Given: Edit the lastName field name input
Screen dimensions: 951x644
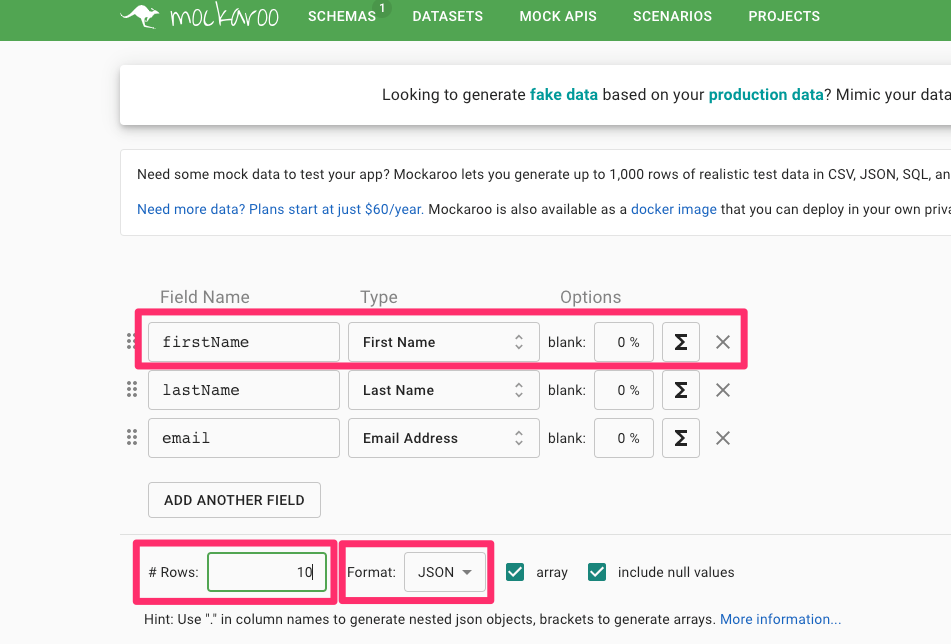Looking at the screenshot, I should pyautogui.click(x=244, y=390).
